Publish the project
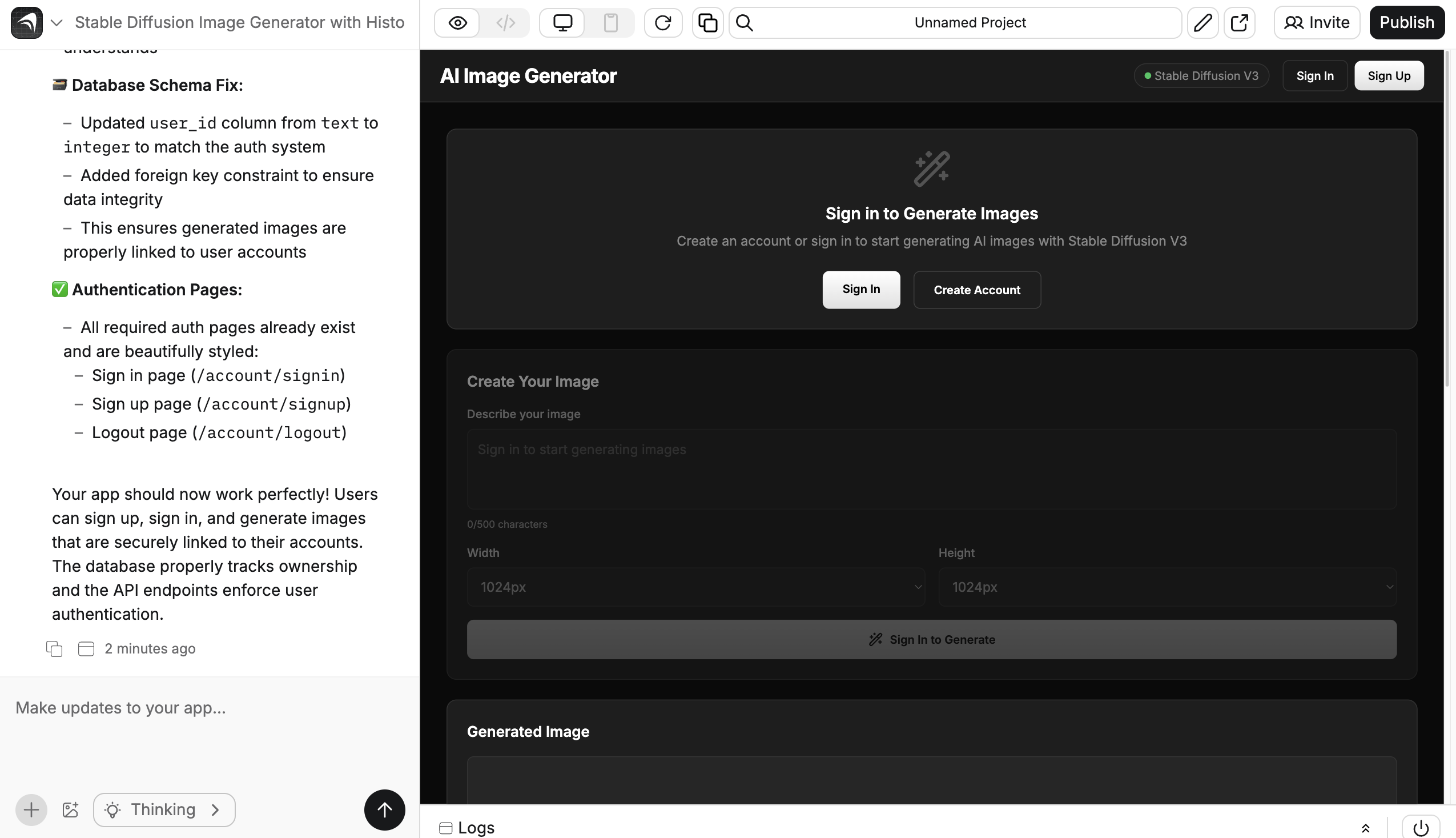 [x=1407, y=22]
